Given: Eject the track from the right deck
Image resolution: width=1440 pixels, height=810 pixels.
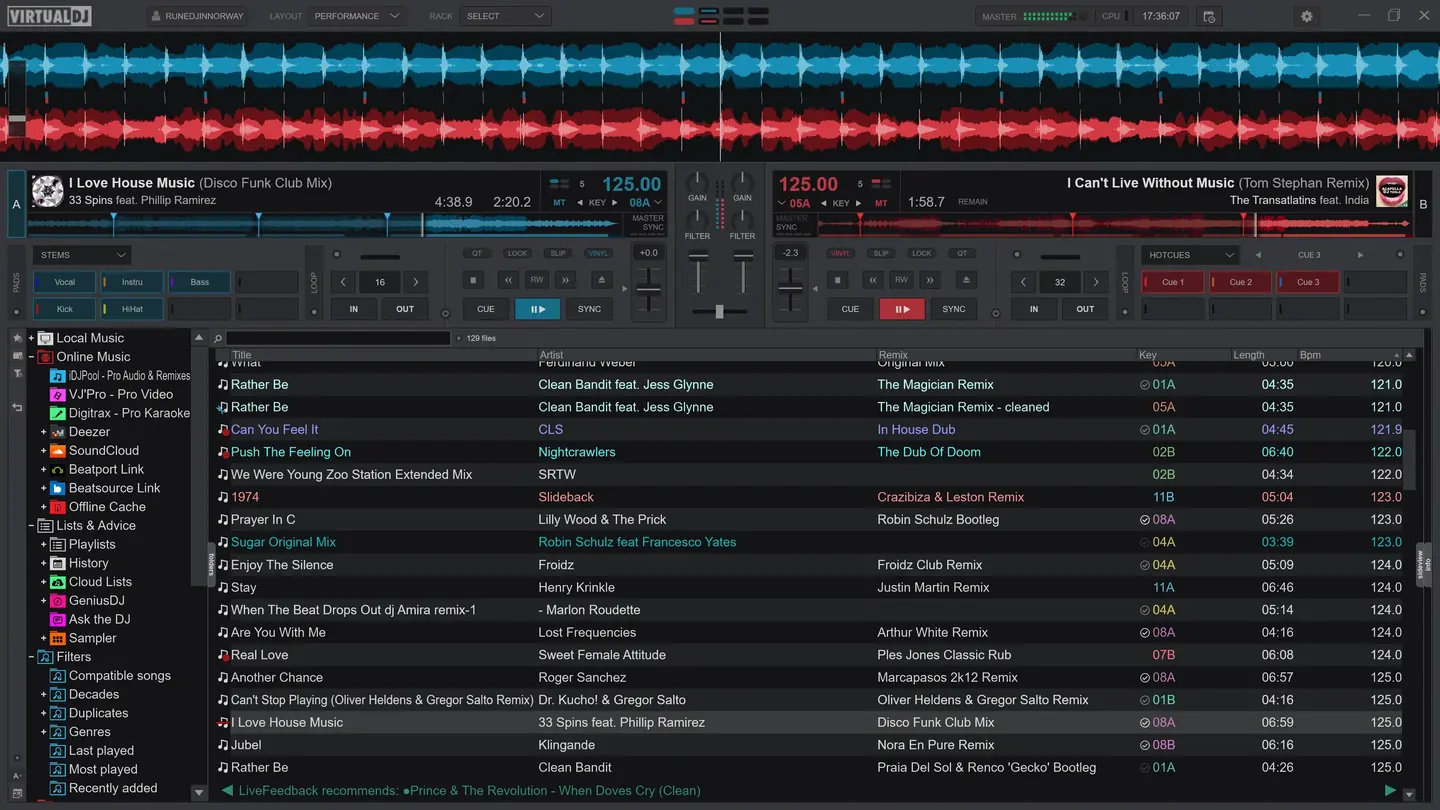Looking at the screenshot, I should (965, 281).
